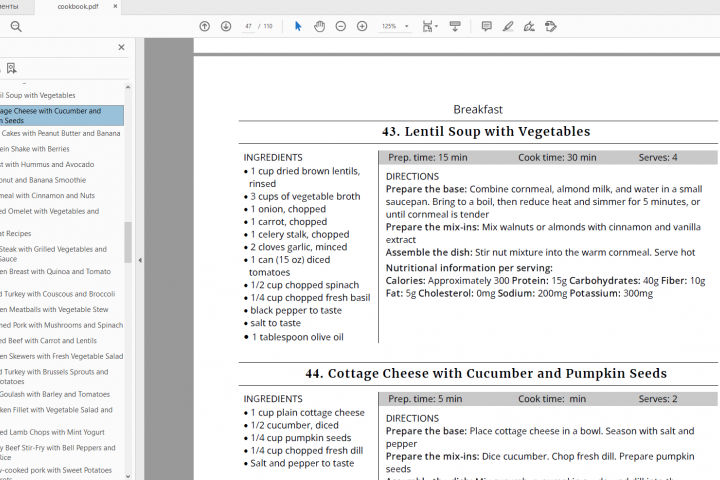Choose the arrow selection tool
Screen dimensions: 720x480
point(298,26)
